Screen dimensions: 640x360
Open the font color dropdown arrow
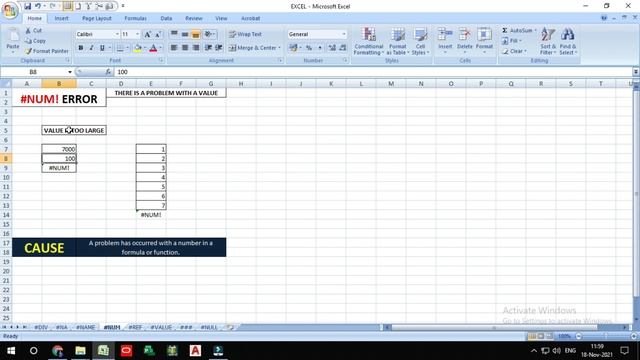(x=160, y=48)
